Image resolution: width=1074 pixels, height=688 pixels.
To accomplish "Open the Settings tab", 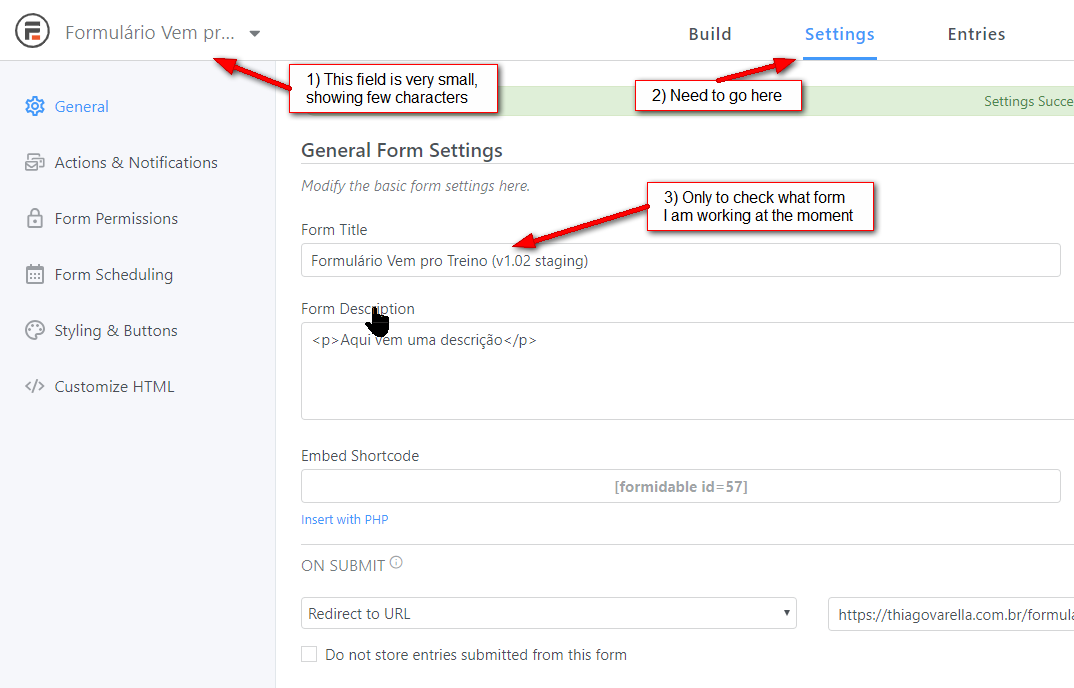I will click(839, 34).
